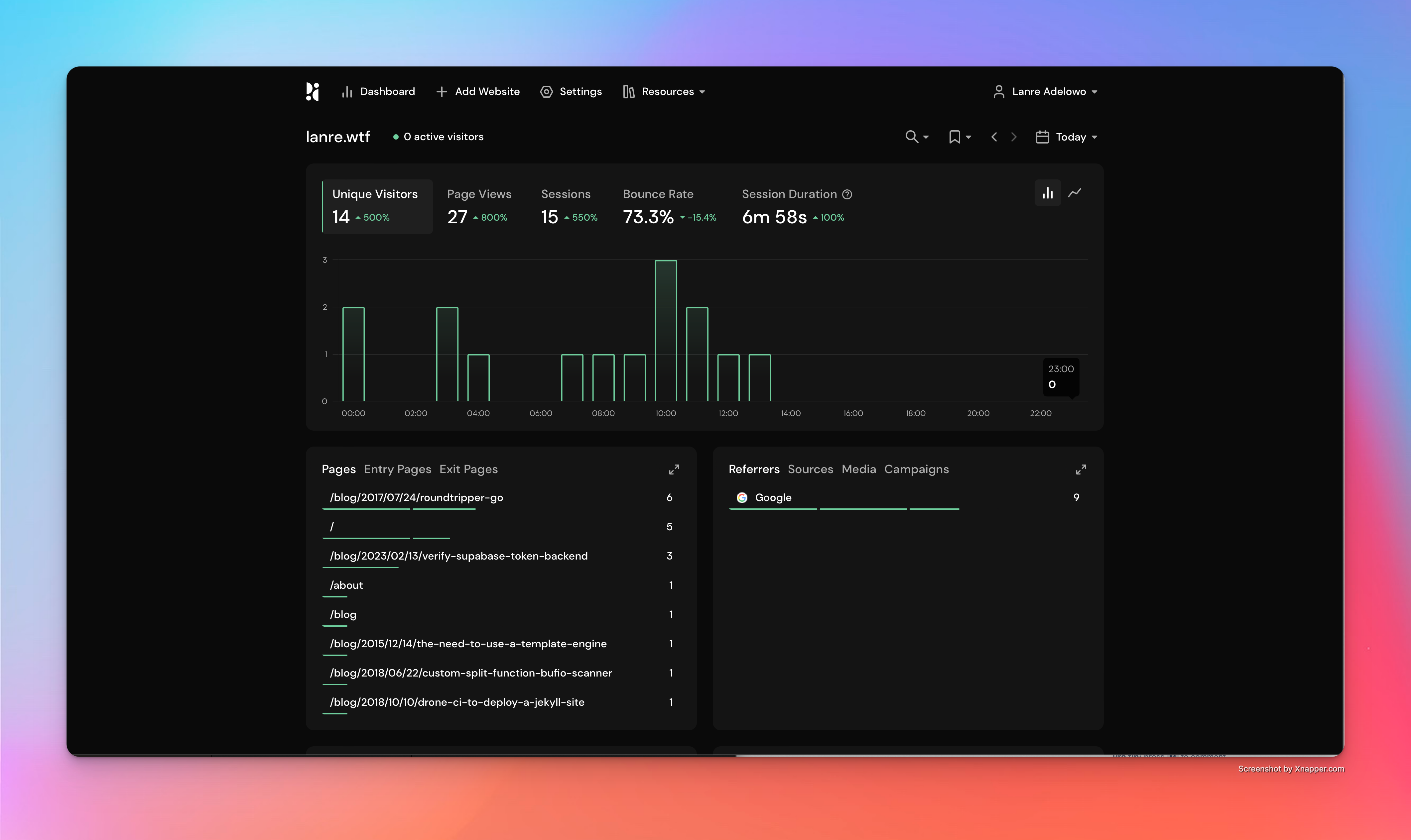Click the chart bar at 04:00
Screen dimensions: 1411x840
point(478,377)
